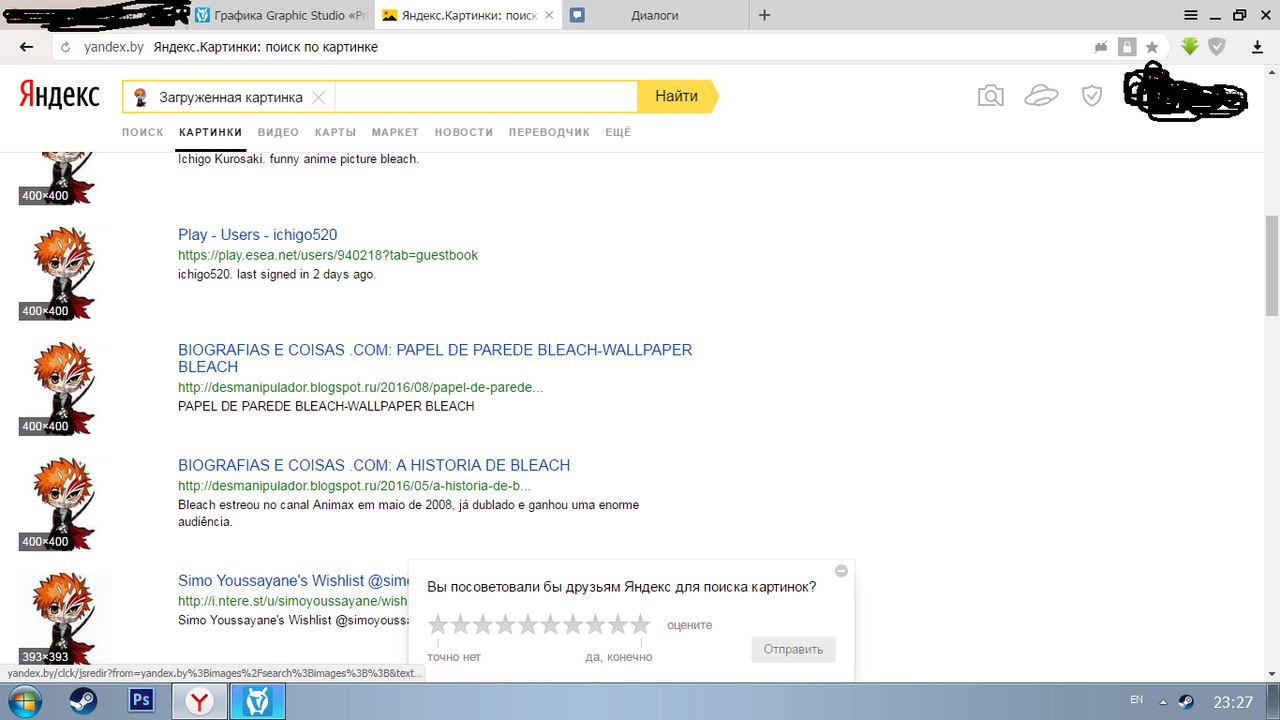Open desmanipulador a-historia-de-b URL
Screen dimensions: 1280x720
(354, 486)
